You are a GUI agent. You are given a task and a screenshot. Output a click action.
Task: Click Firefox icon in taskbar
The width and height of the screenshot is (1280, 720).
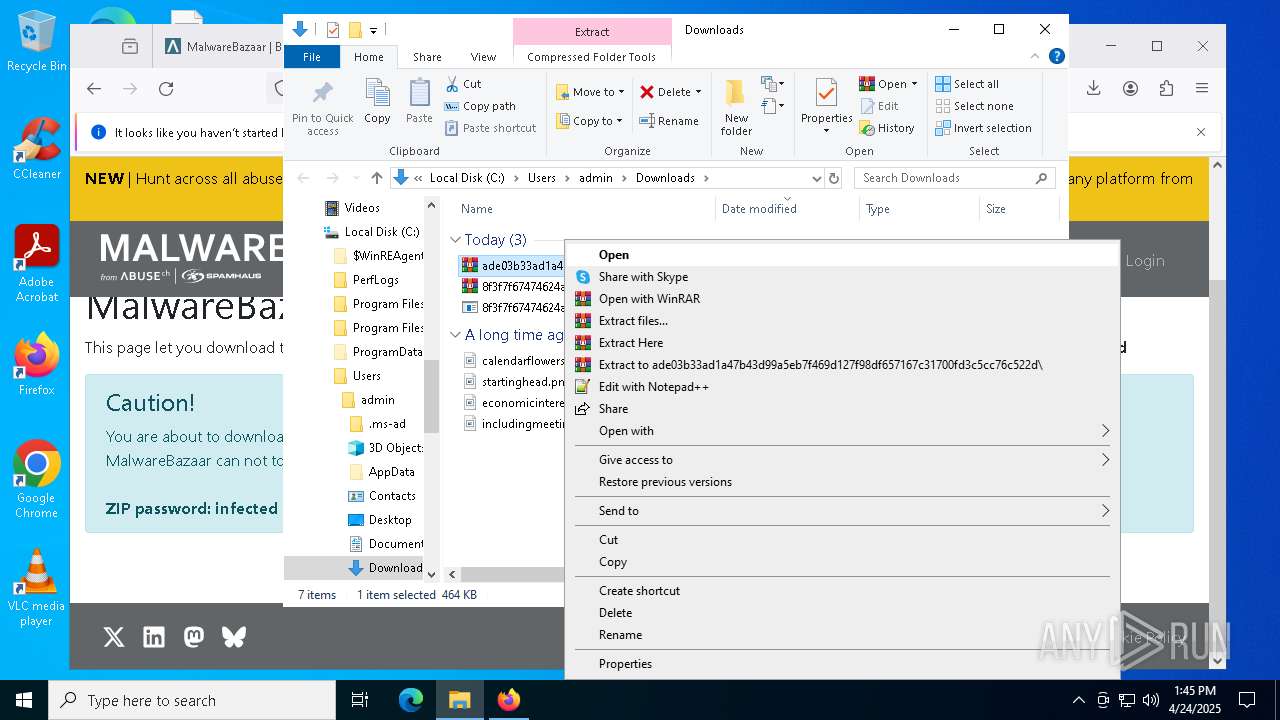click(509, 700)
